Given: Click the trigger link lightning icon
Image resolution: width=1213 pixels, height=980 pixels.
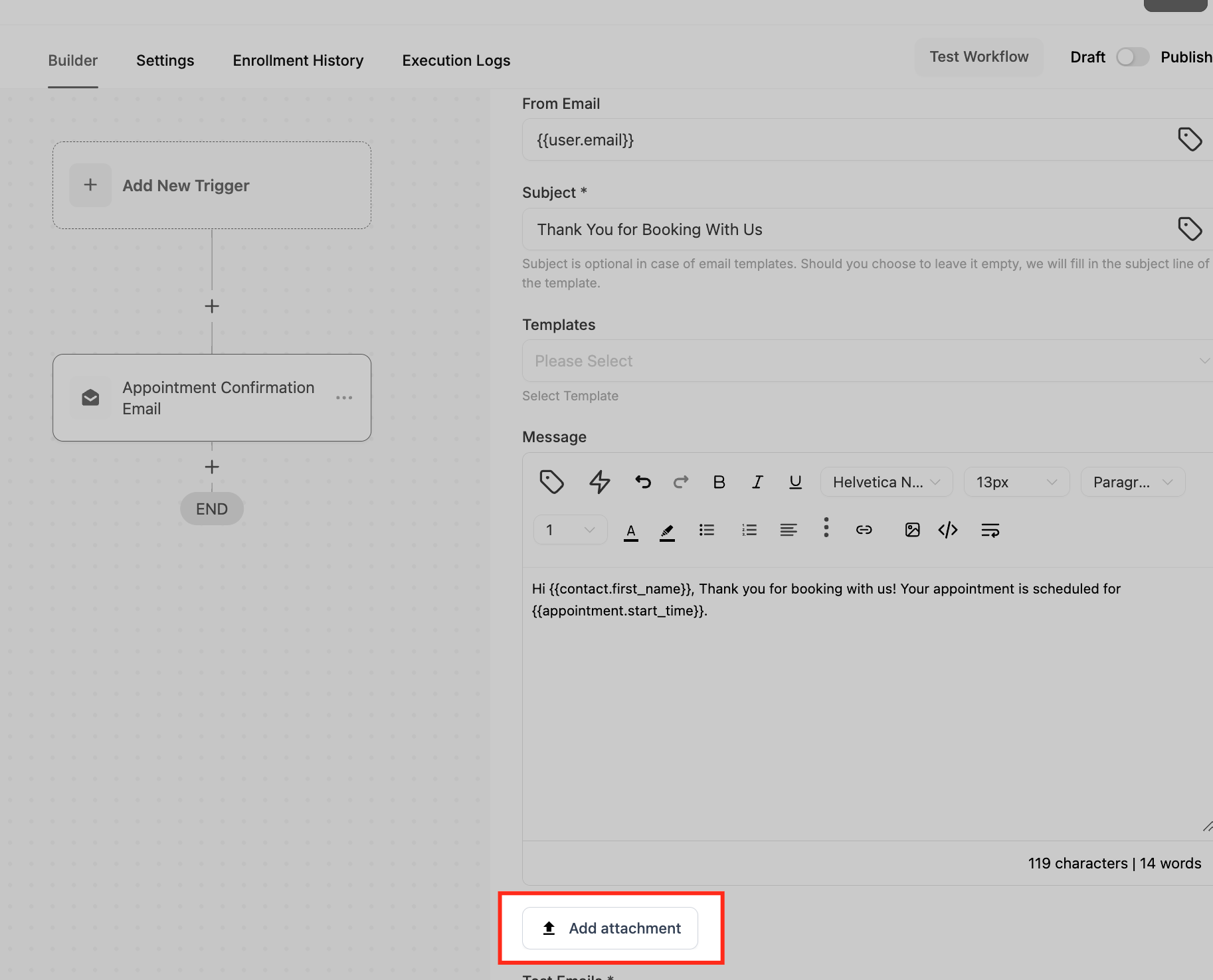Looking at the screenshot, I should click(599, 481).
